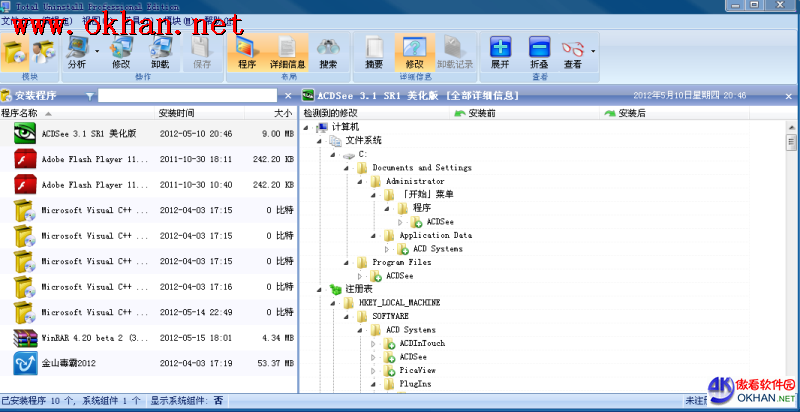The image size is (800, 412).
Task: Toggle the 搜索 binoculars layout button
Action: click(x=328, y=53)
